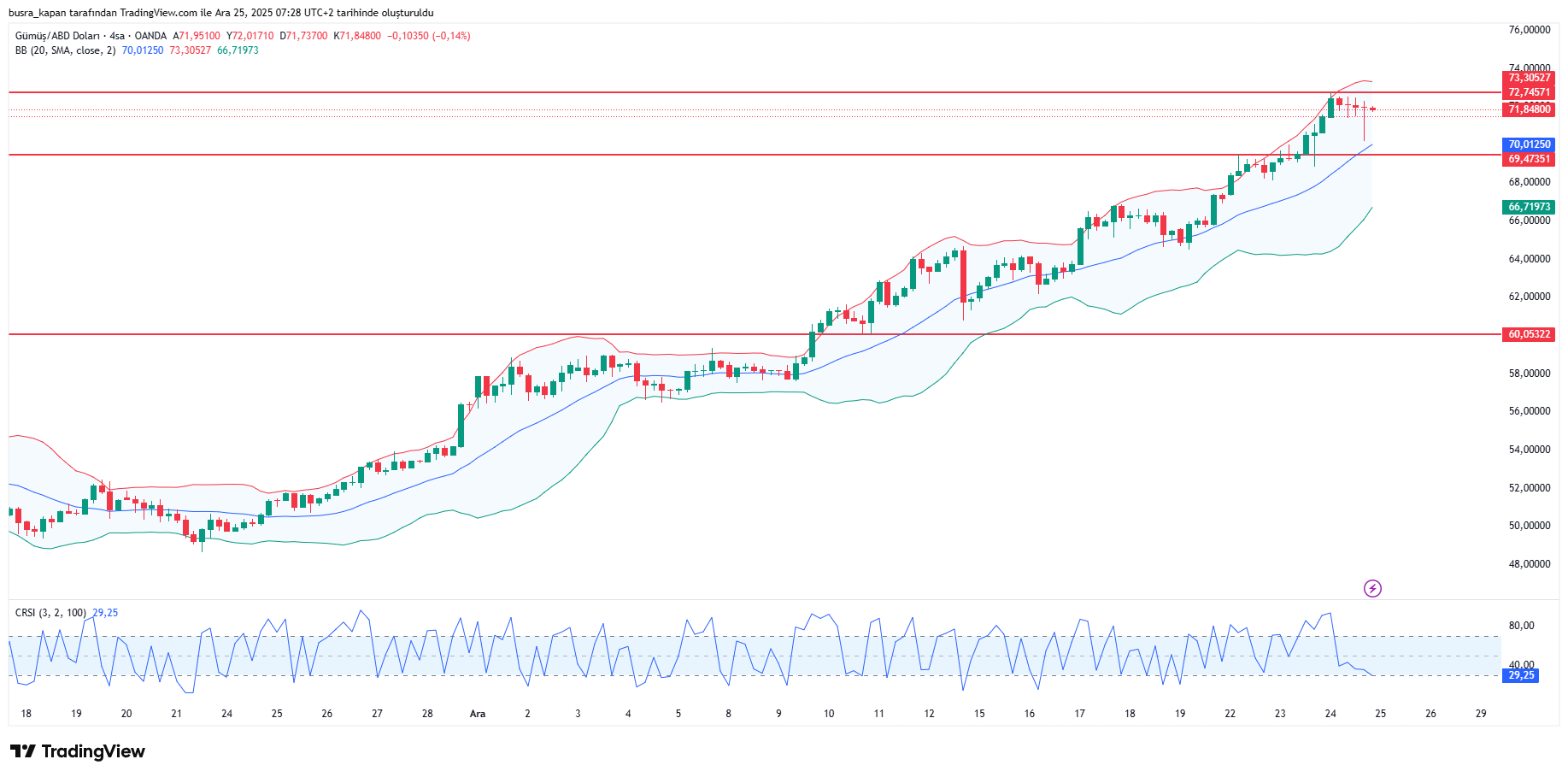
Task: Click date 29 on the time axis
Action: click(1481, 714)
